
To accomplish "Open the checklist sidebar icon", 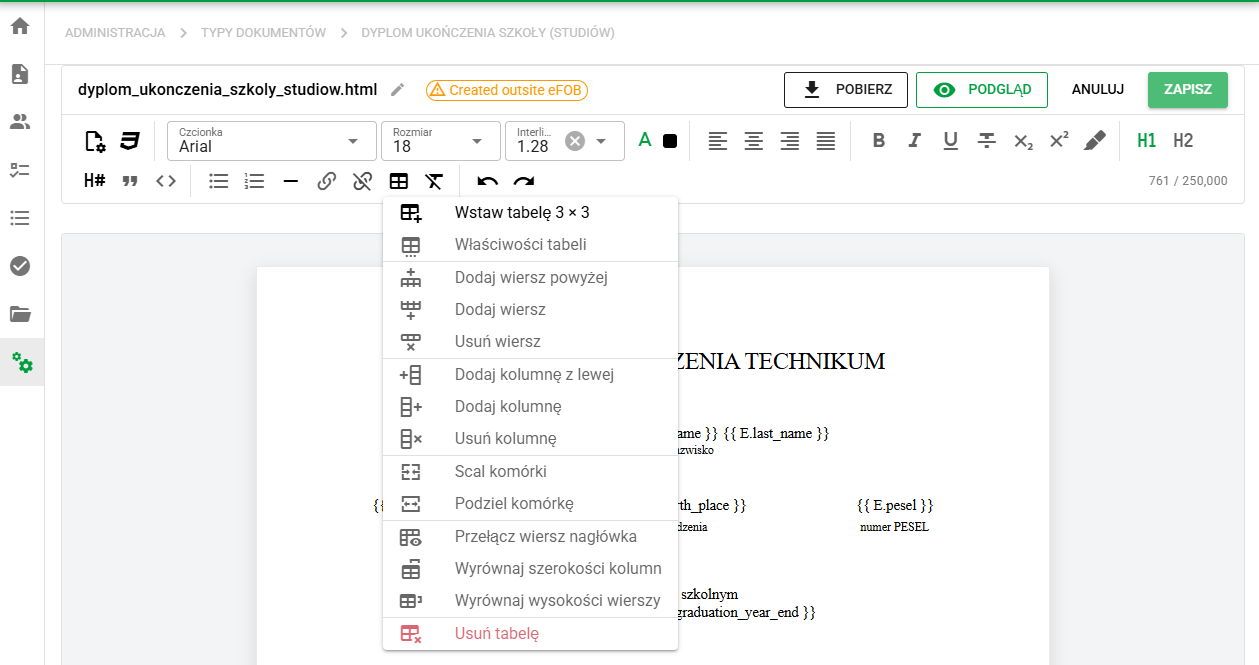I will point(20,170).
